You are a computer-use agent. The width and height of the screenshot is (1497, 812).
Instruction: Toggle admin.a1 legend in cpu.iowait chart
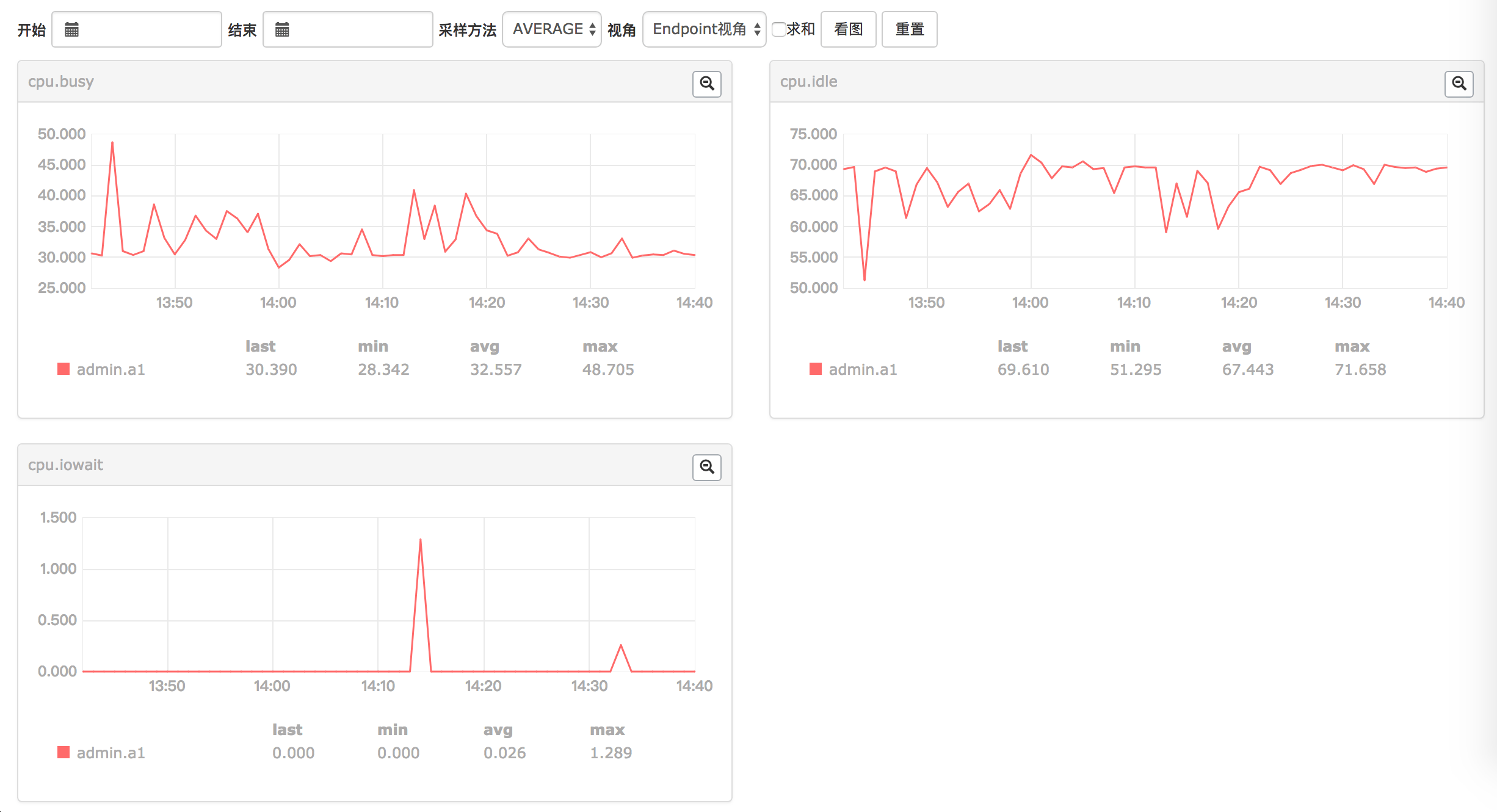[x=111, y=753]
